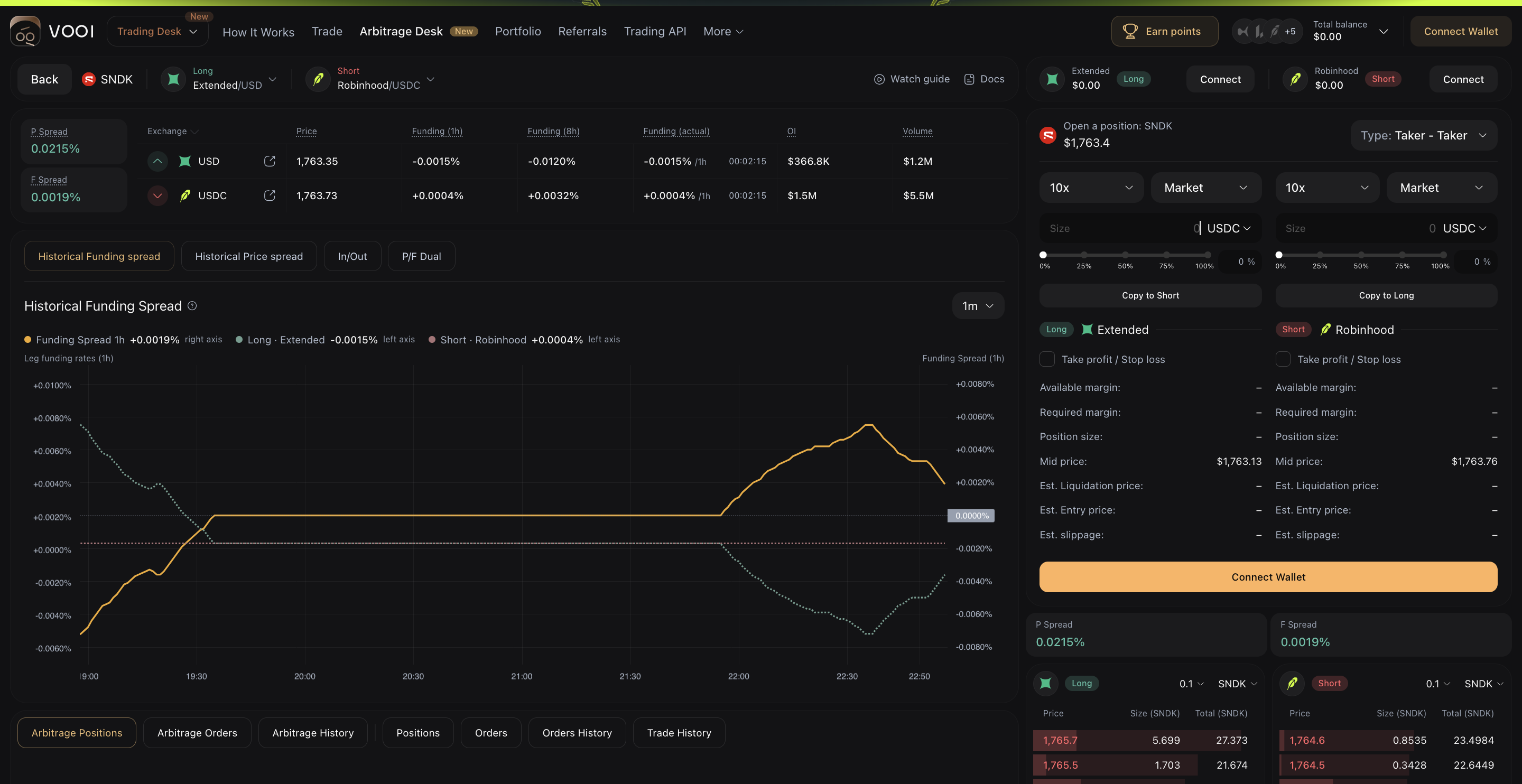Toggle Funding Spread 1h legend series

tap(123, 340)
